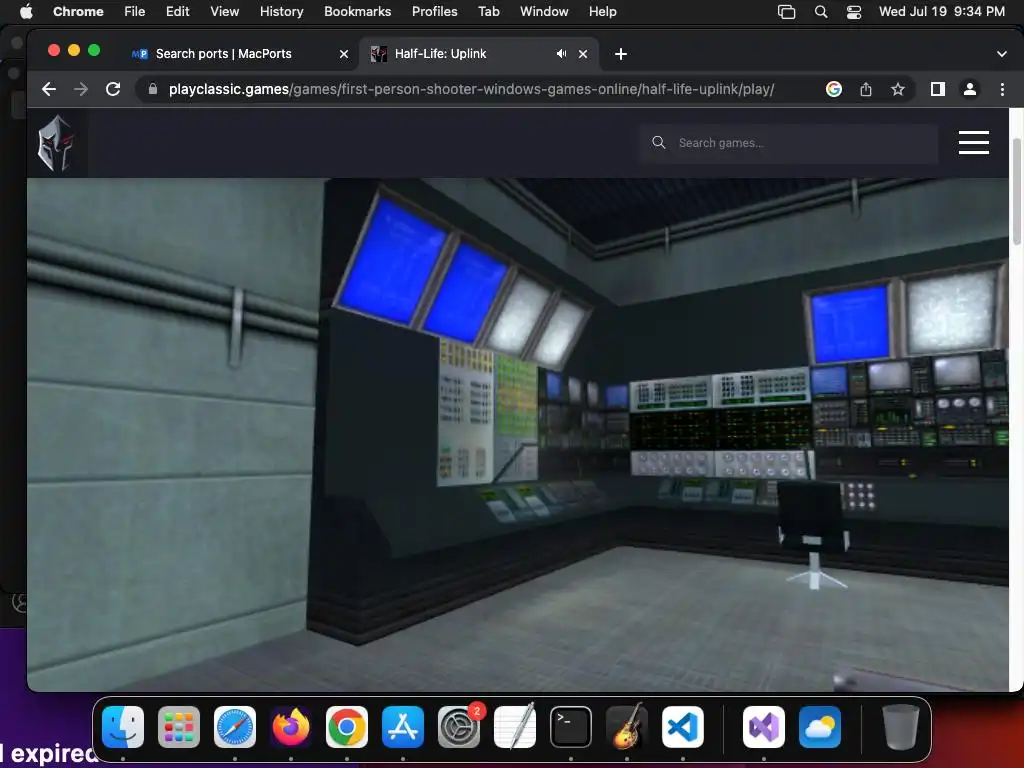Switch to Chrome in the Dock

(347, 727)
